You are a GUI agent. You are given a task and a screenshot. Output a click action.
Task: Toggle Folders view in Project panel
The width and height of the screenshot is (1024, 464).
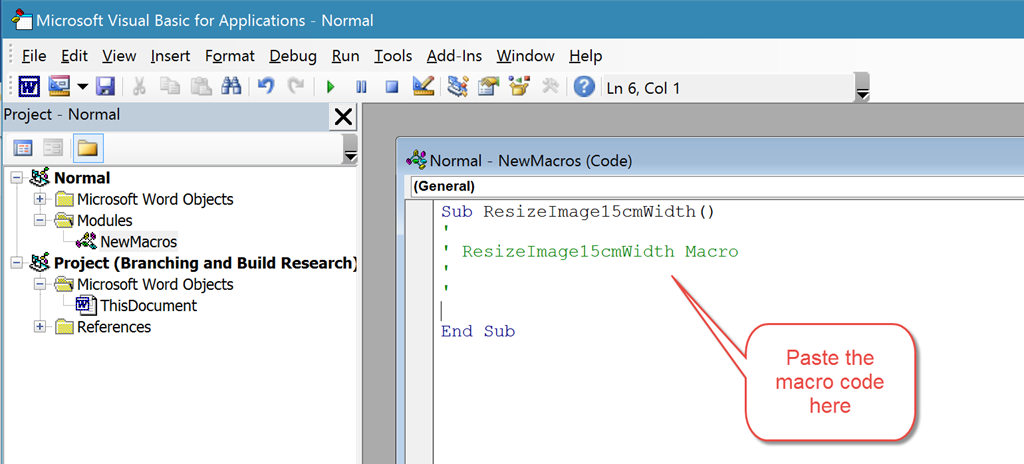[87, 148]
